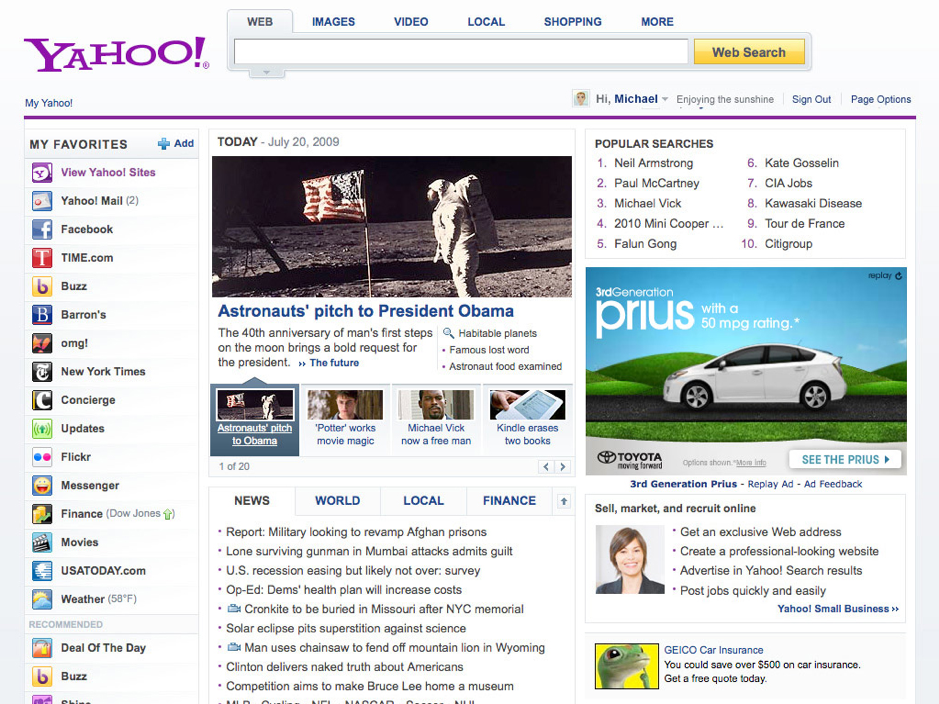Viewport: 939px width, 704px height.
Task: Click the Web Search button
Action: (x=749, y=51)
